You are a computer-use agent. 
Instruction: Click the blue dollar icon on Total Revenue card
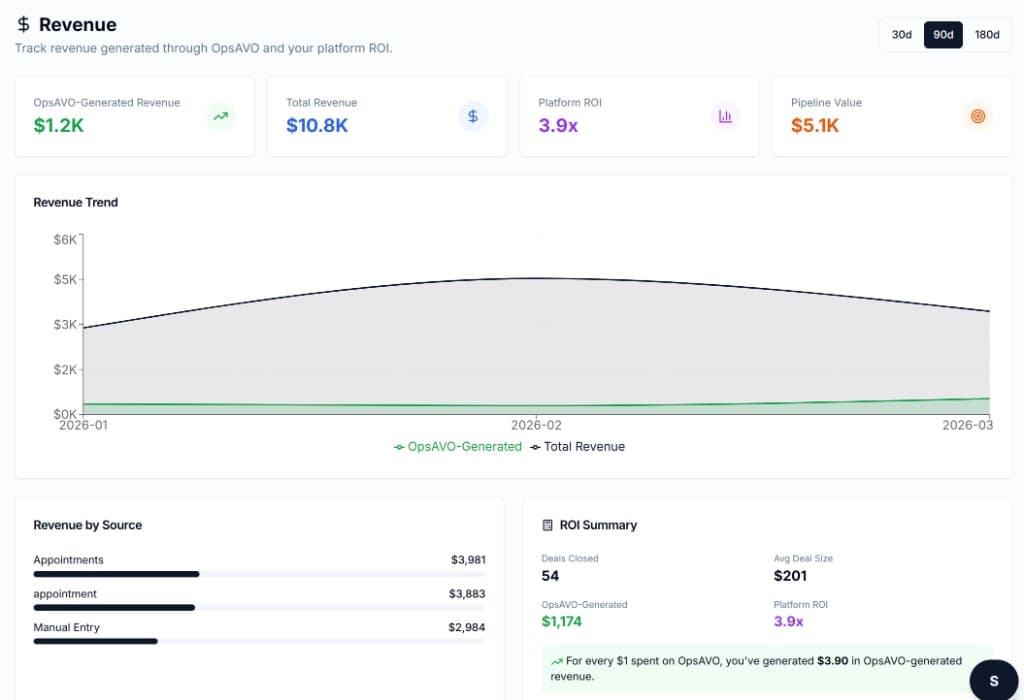pos(473,116)
